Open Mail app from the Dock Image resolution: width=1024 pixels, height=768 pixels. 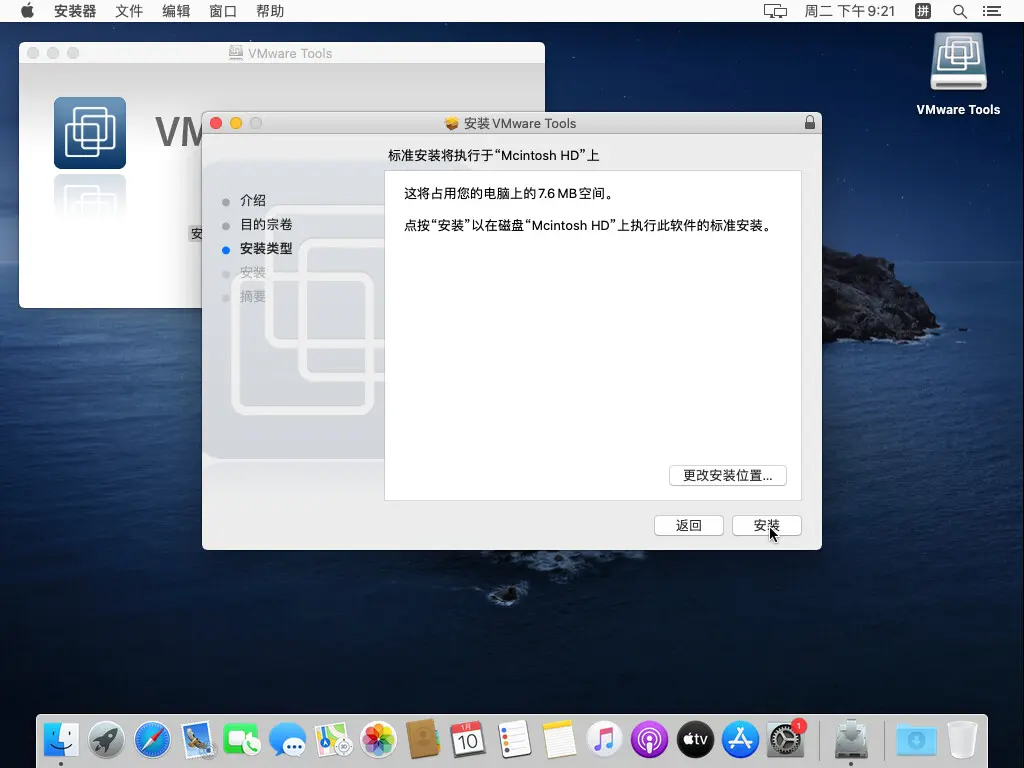[x=197, y=740]
